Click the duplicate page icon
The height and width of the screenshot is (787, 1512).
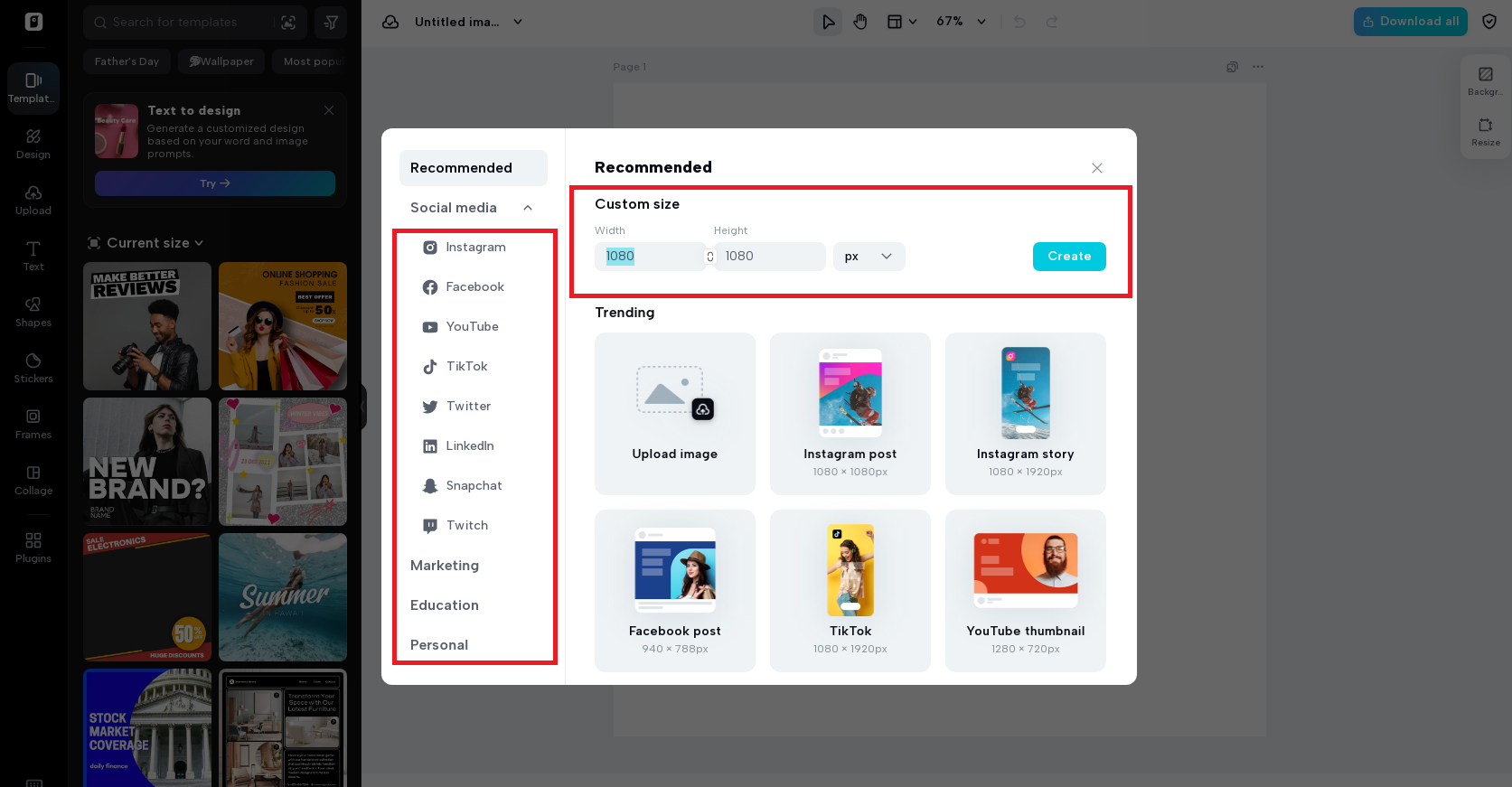click(1232, 67)
